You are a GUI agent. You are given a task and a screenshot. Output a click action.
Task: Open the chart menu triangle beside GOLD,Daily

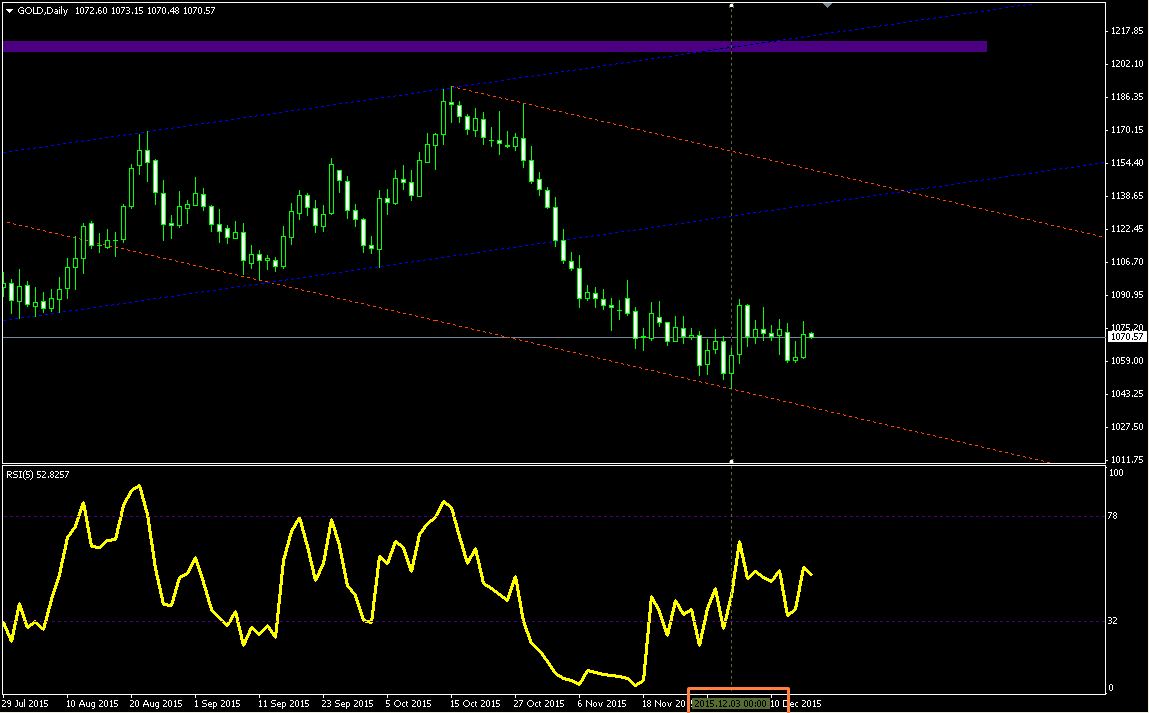[10, 11]
